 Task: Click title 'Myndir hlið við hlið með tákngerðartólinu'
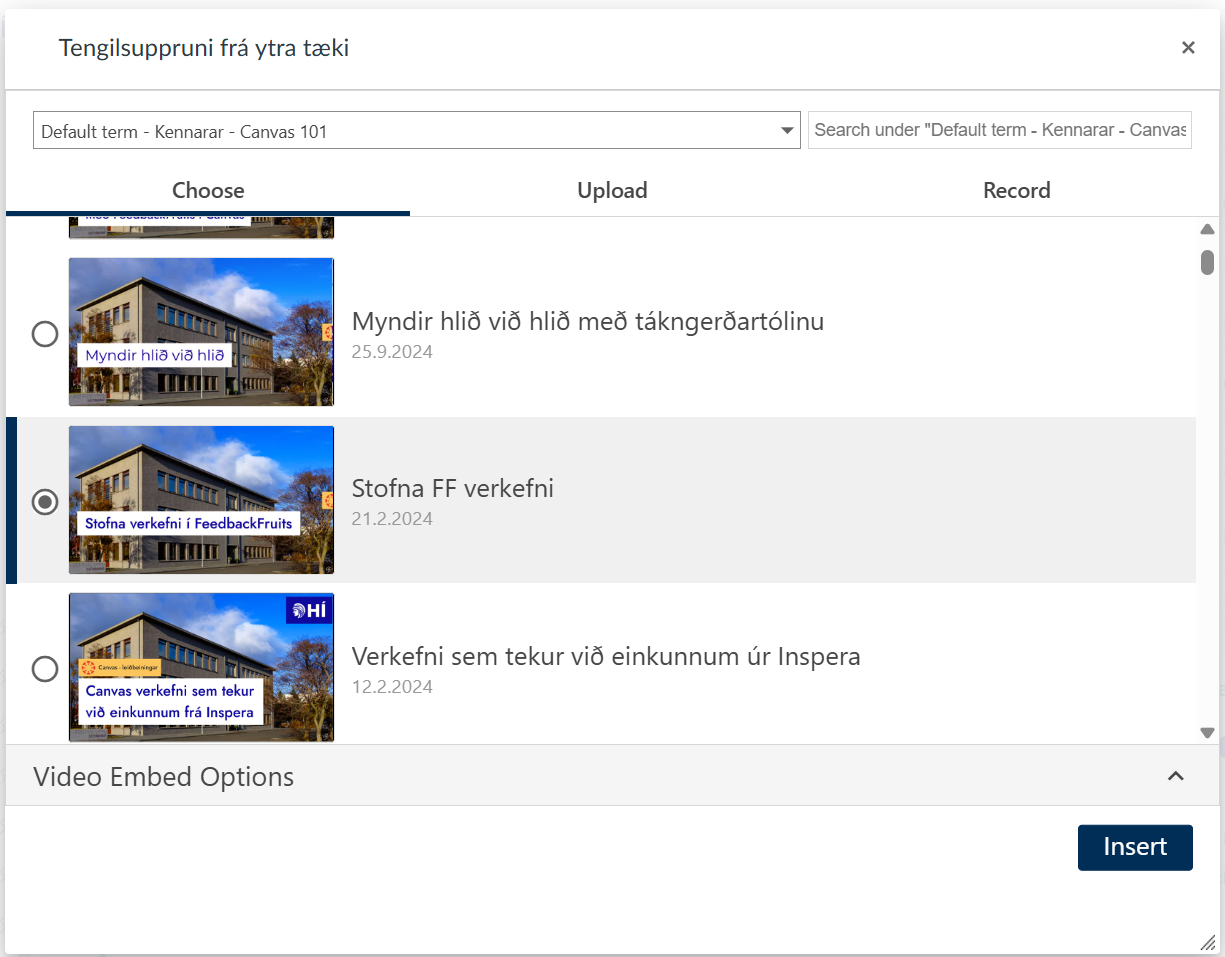[587, 321]
